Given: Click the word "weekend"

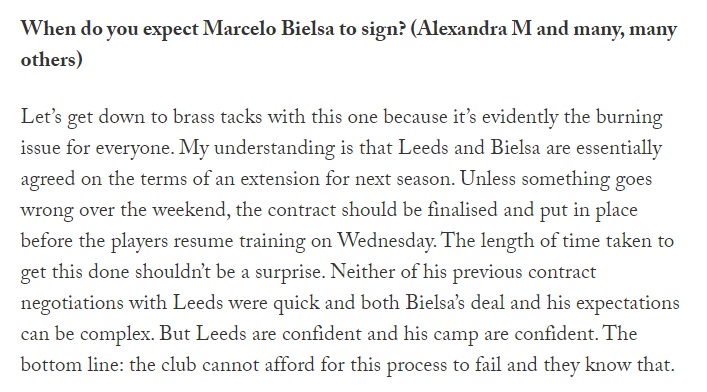Looking at the screenshot, I should coord(190,210).
